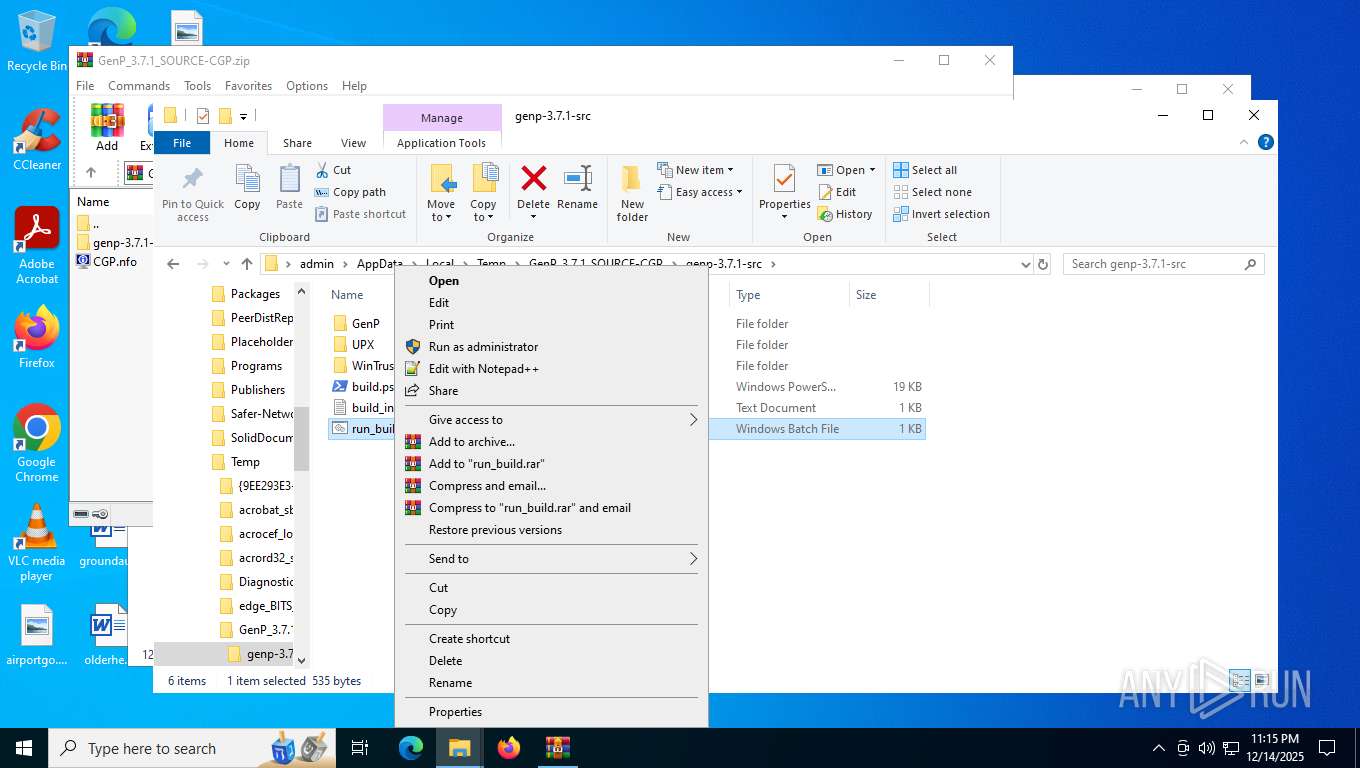Click the red Delete icon
The height and width of the screenshot is (768, 1360).
coord(534,180)
